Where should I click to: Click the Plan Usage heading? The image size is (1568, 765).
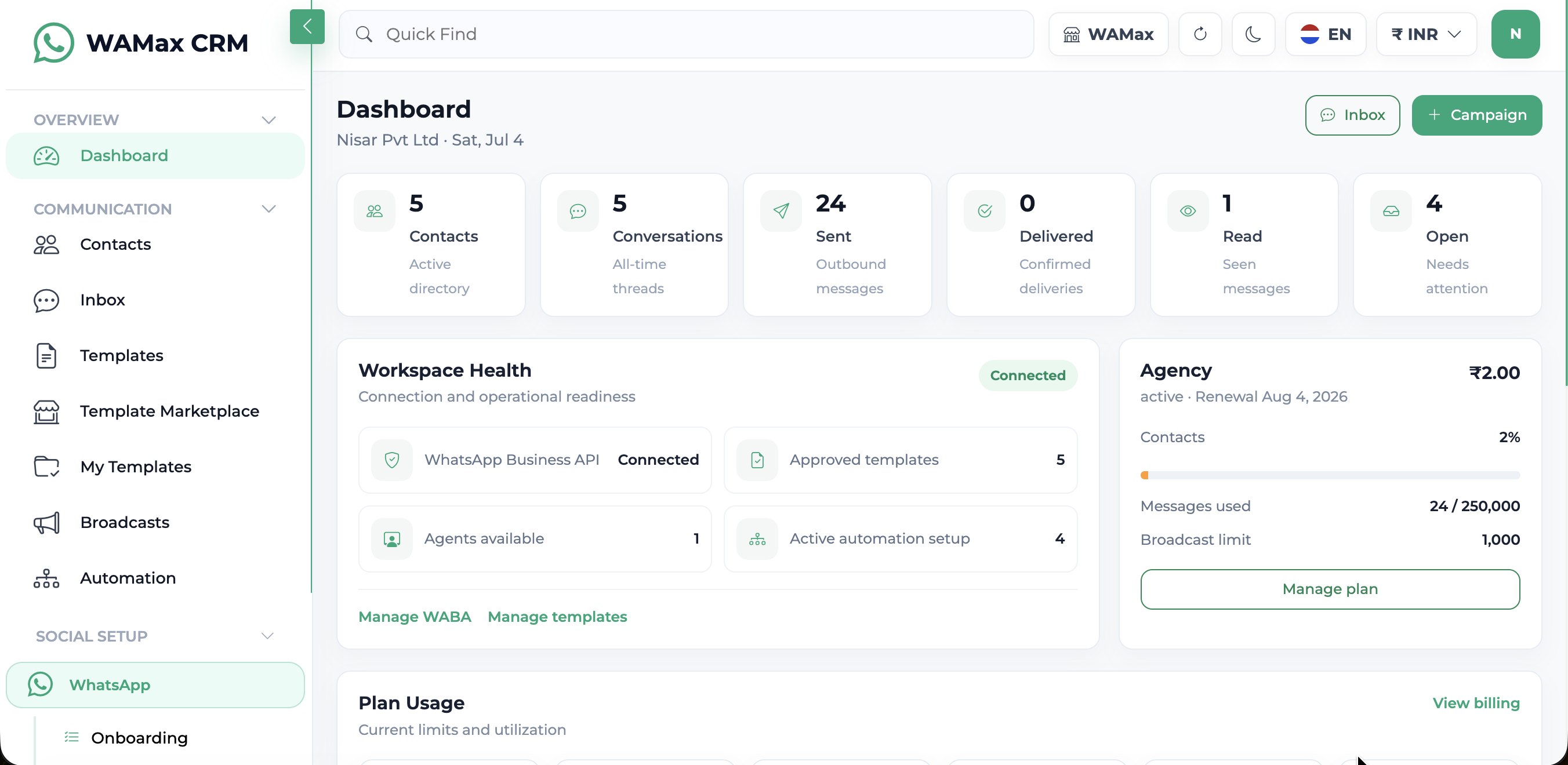pos(412,703)
